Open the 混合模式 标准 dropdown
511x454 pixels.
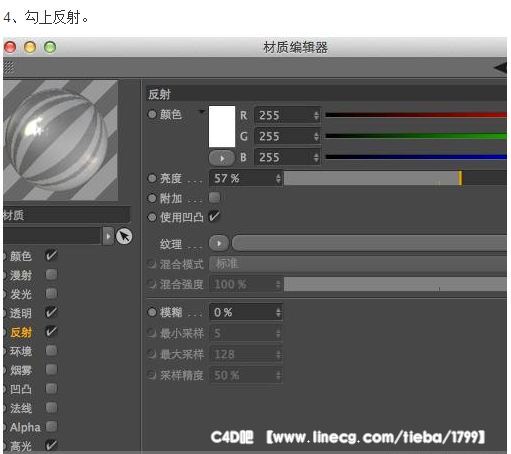(358, 264)
